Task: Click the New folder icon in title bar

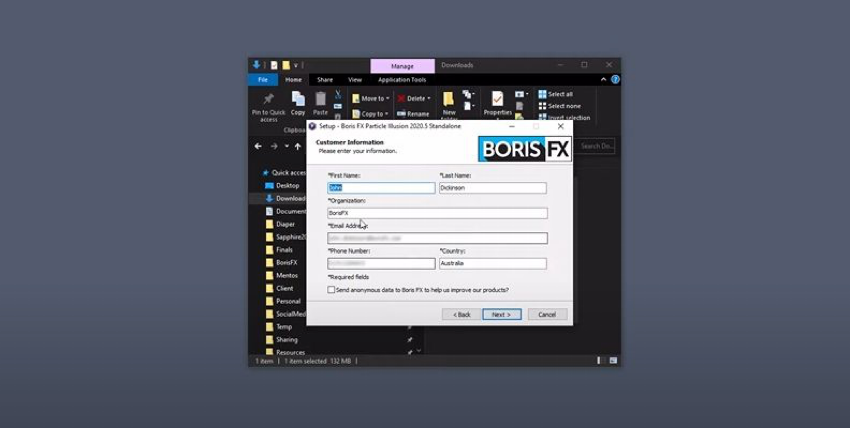Action: (286, 66)
